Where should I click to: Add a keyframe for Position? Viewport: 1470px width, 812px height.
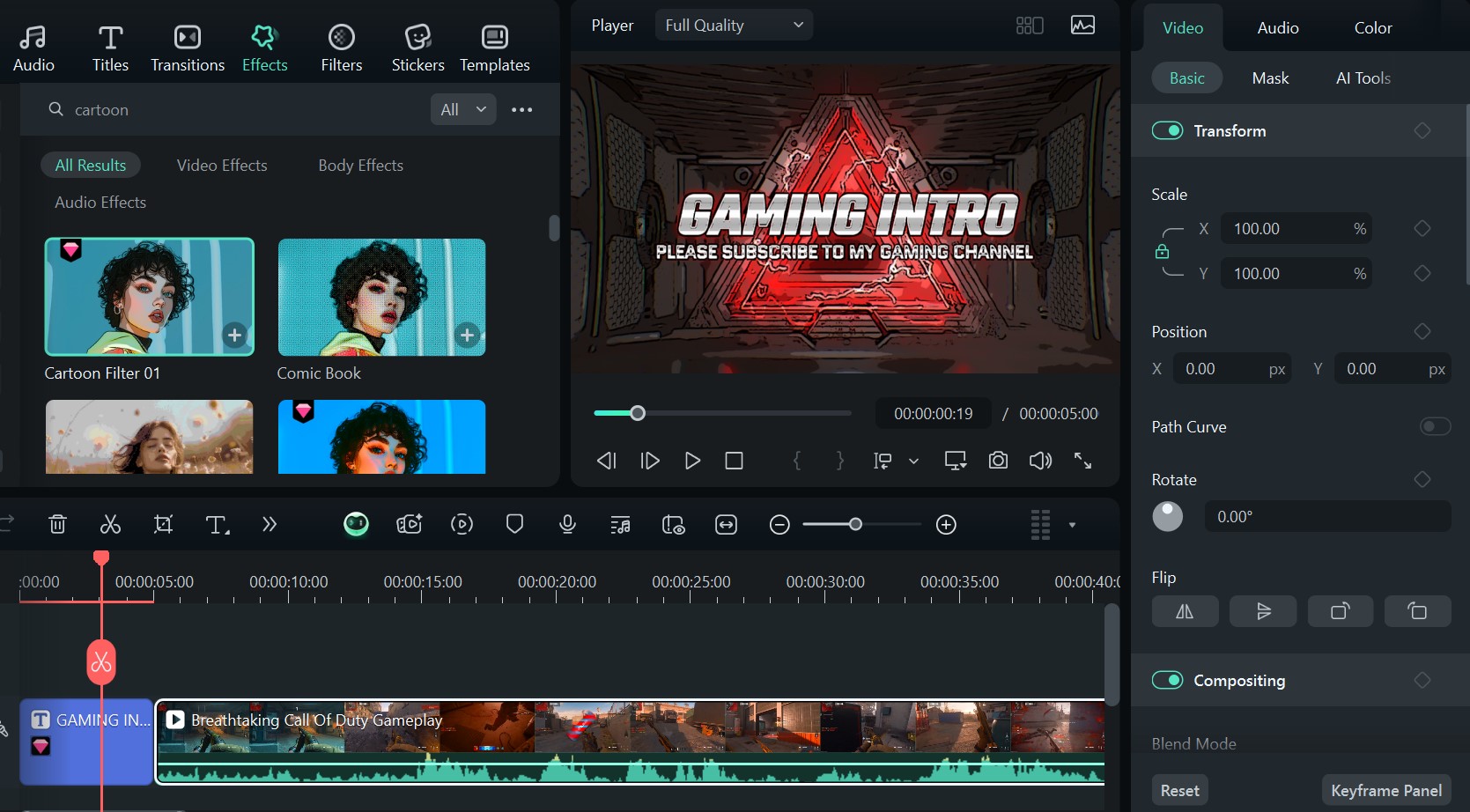(x=1422, y=331)
